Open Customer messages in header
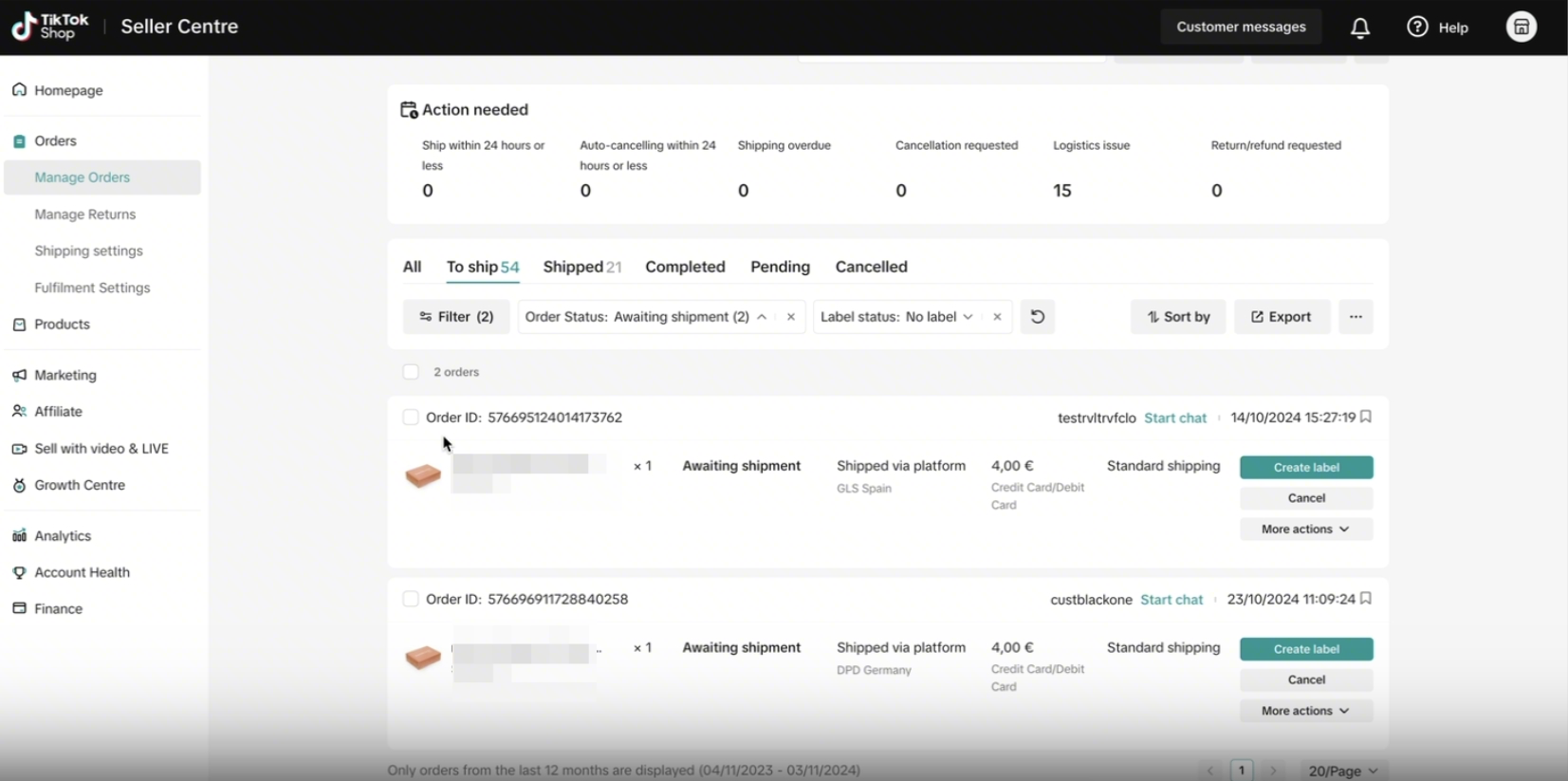The height and width of the screenshot is (781, 1568). coord(1241,27)
